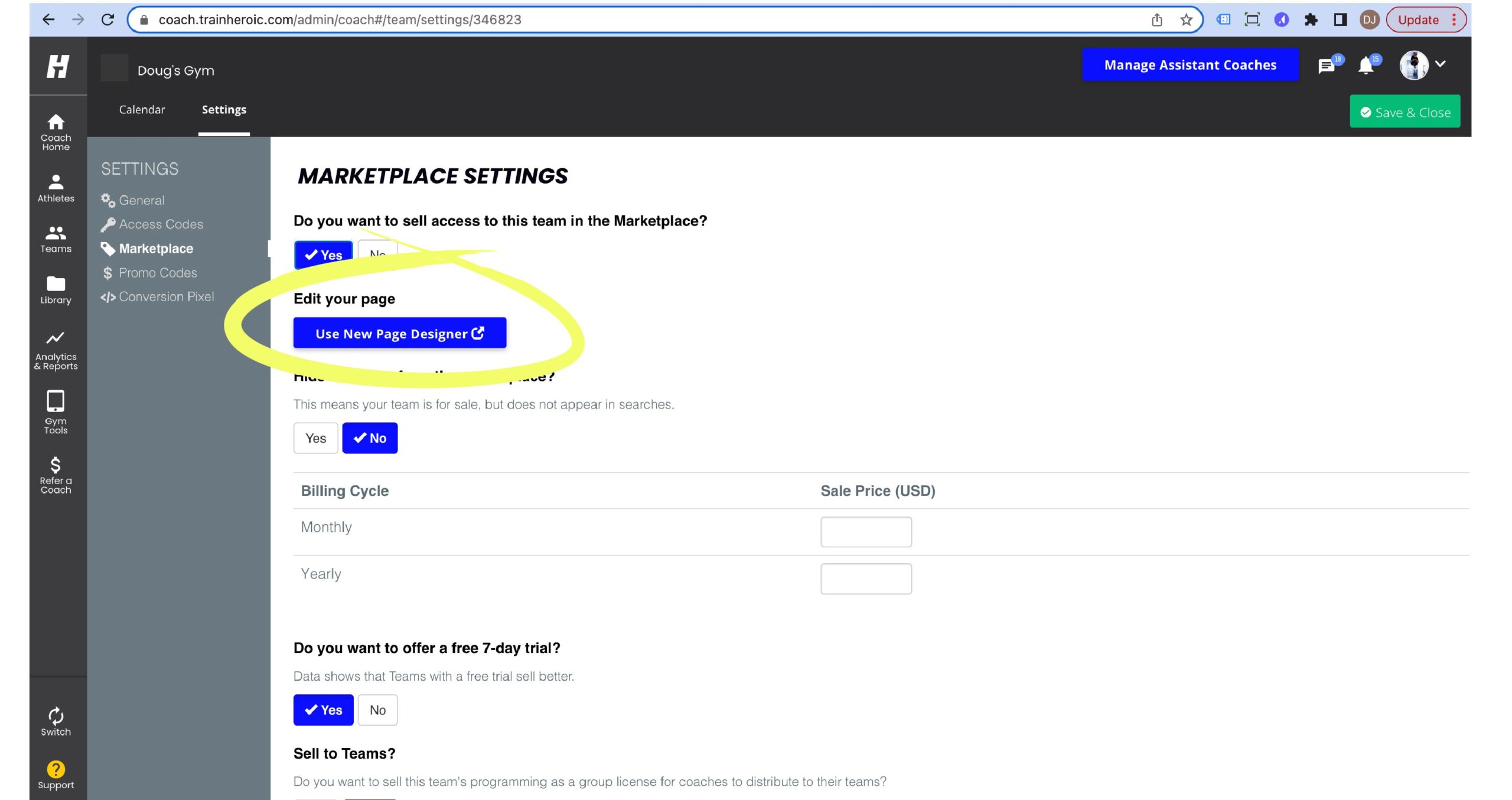Click Yearly sale price field
This screenshot has height=800, width=1512.
click(x=866, y=579)
